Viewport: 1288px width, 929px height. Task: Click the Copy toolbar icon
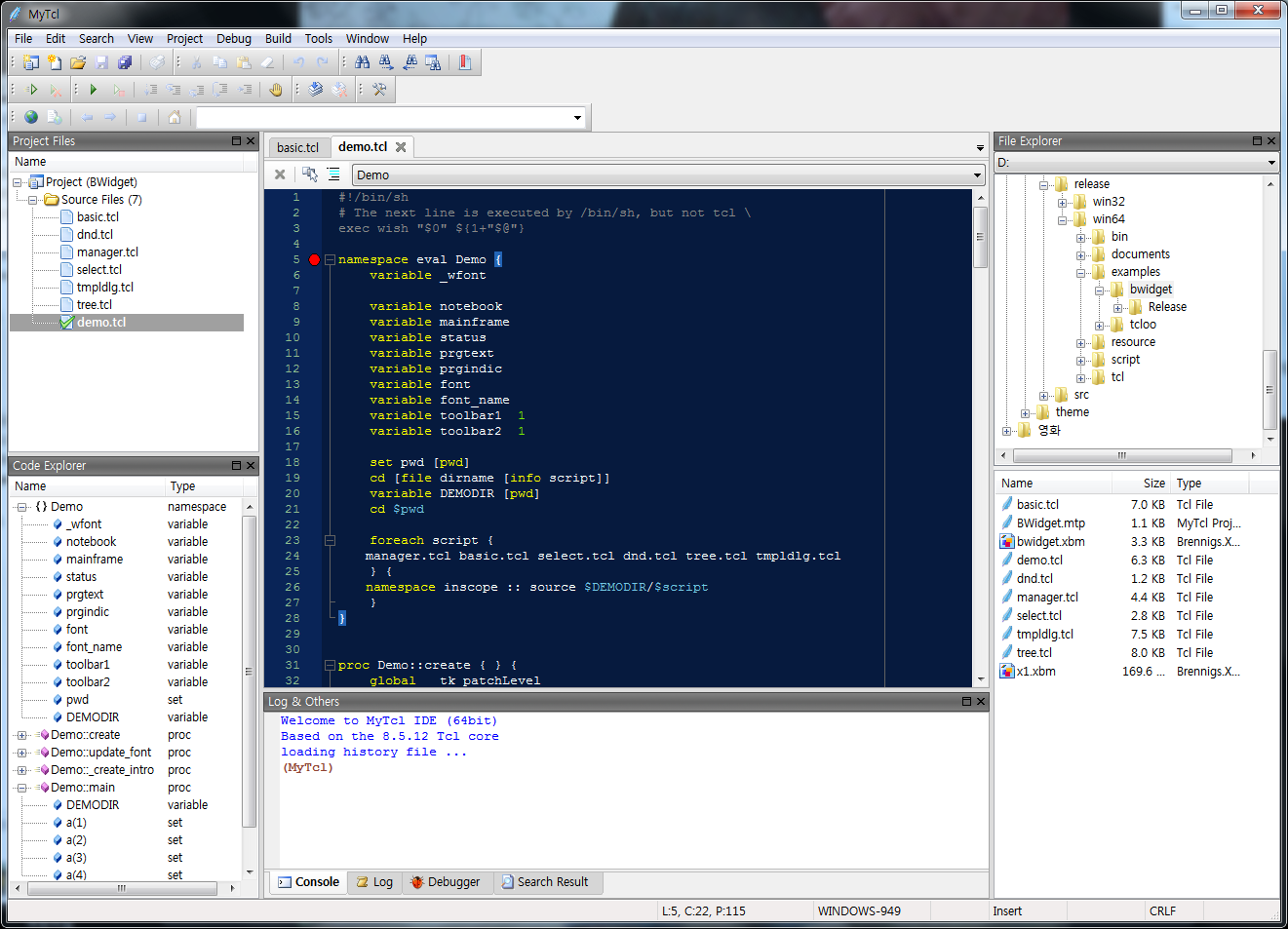[219, 62]
